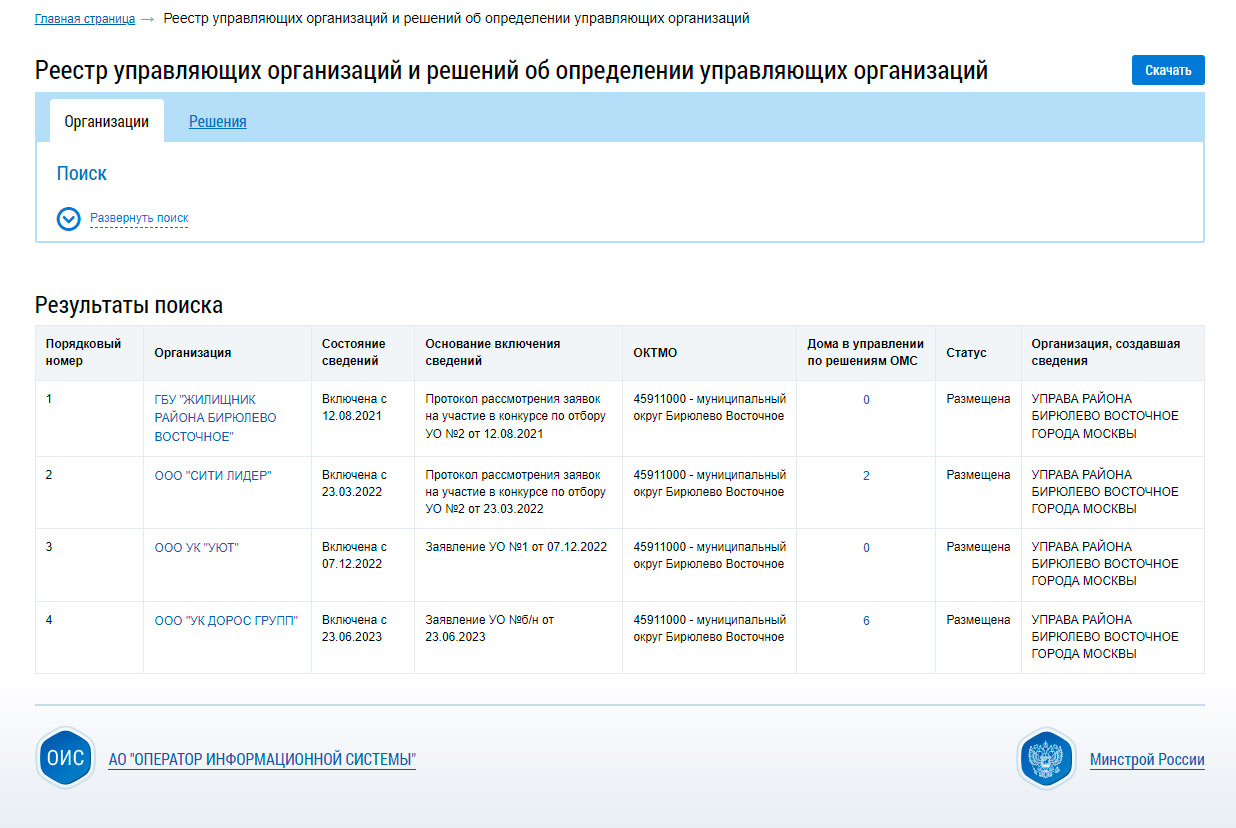Click the ОИС operator logo icon
This screenshot has height=828, width=1236.
tap(66, 758)
